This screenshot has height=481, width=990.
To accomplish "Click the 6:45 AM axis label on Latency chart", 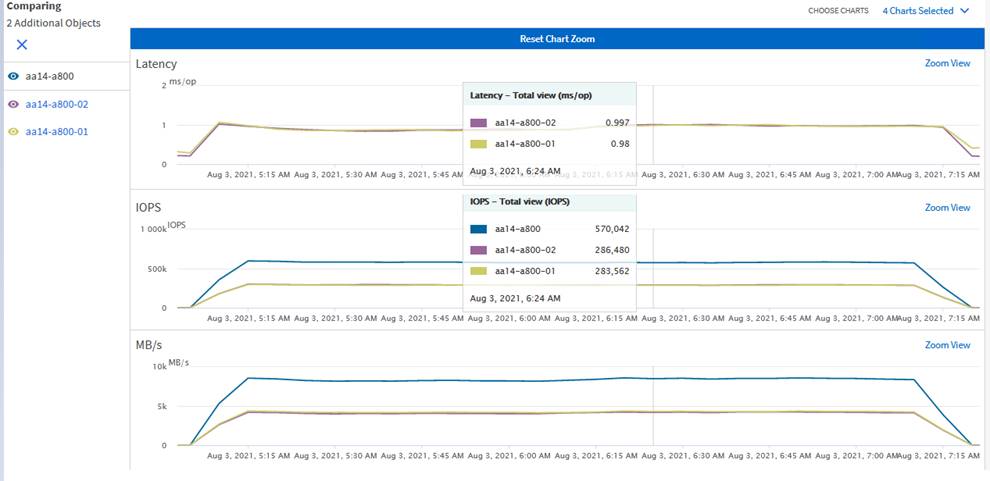I will 770,175.
